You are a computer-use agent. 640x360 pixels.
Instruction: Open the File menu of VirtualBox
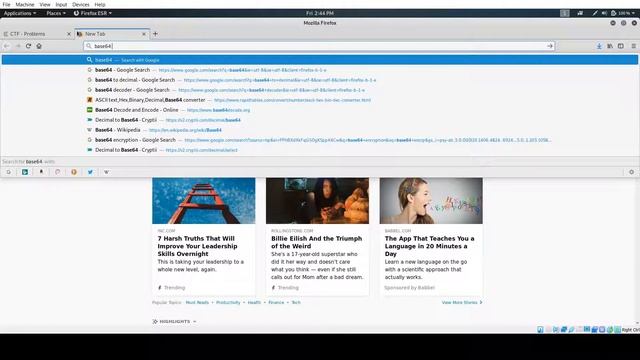7,4
